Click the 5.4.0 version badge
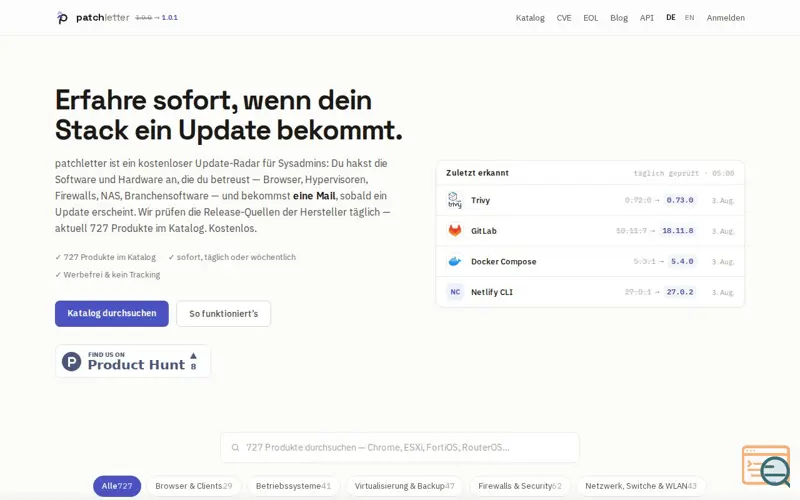The width and height of the screenshot is (800, 500). click(x=682, y=261)
